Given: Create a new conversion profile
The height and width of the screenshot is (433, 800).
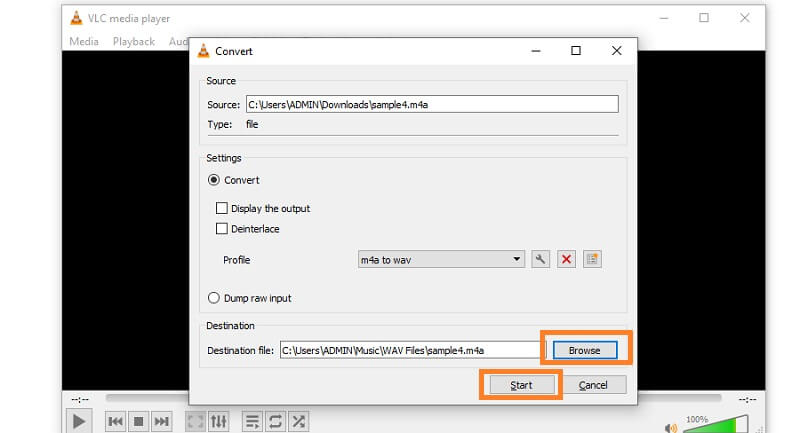Looking at the screenshot, I should click(x=591, y=259).
